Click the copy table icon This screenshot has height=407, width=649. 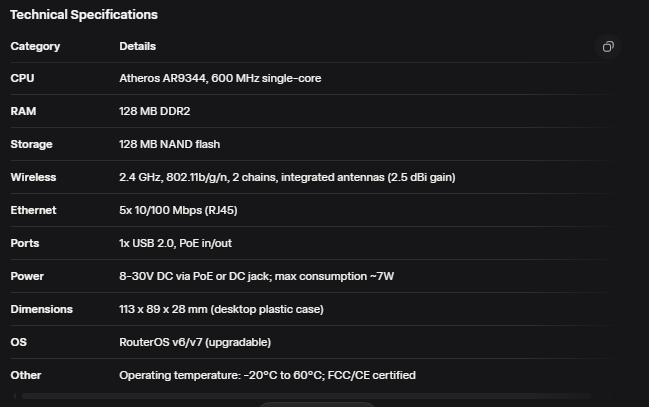pyautogui.click(x=607, y=47)
